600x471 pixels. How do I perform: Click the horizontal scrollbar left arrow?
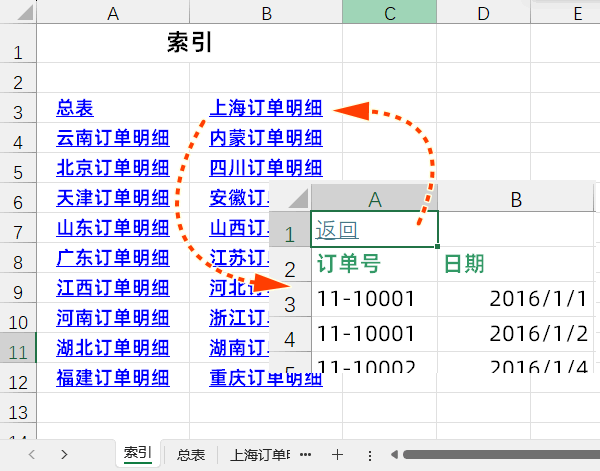(x=396, y=455)
